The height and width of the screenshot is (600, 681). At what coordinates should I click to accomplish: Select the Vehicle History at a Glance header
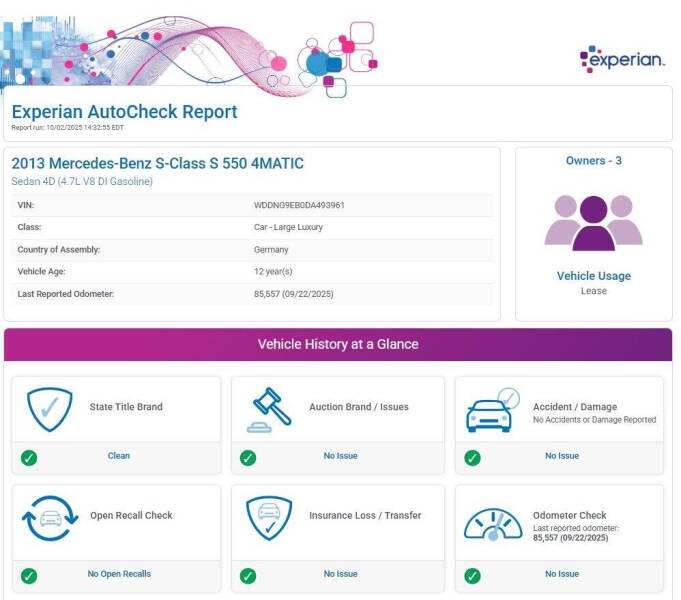tap(338, 344)
